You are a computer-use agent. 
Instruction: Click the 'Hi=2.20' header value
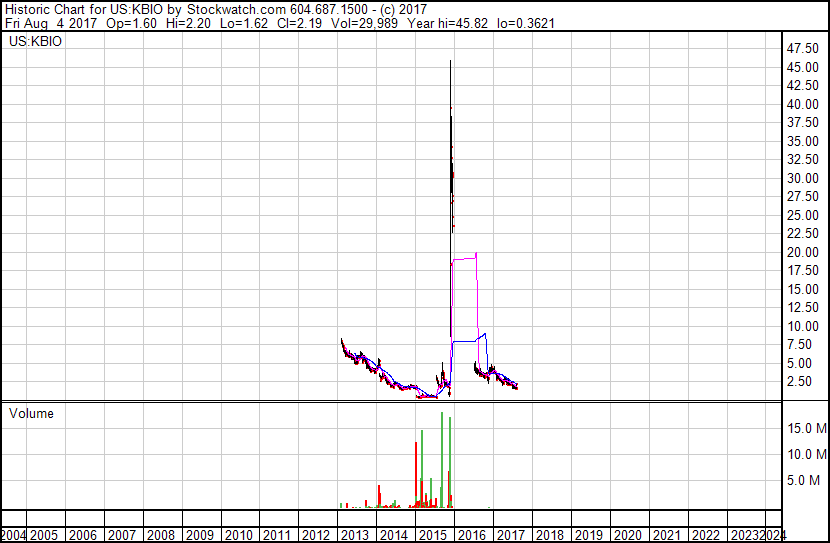(188, 23)
